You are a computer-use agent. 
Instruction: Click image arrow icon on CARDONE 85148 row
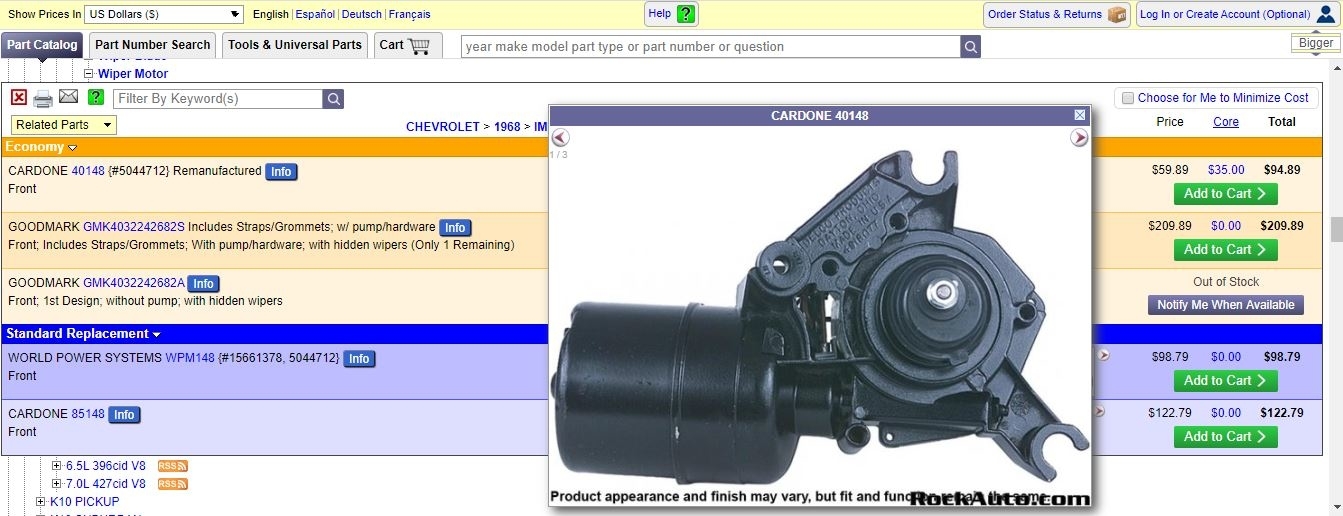pyautogui.click(x=1099, y=411)
